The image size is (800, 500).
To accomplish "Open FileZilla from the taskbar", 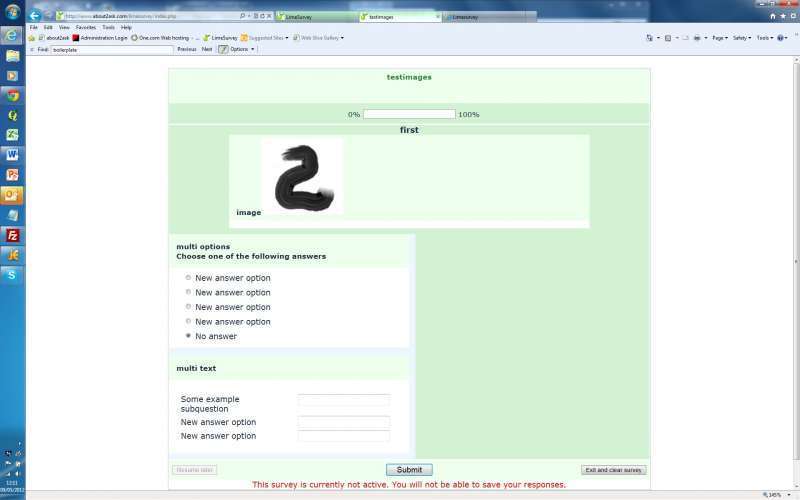I will (12, 235).
